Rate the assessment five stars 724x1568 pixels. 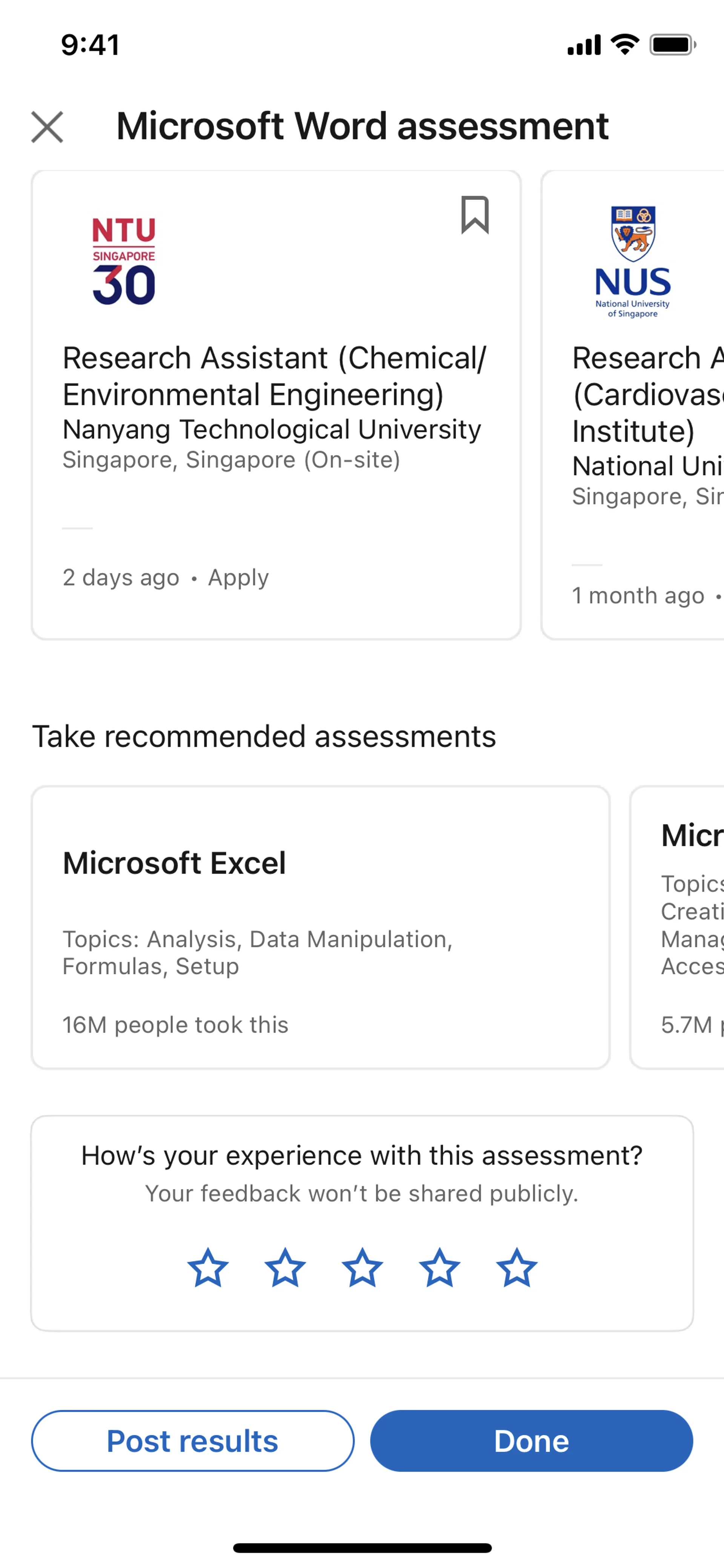click(517, 1268)
